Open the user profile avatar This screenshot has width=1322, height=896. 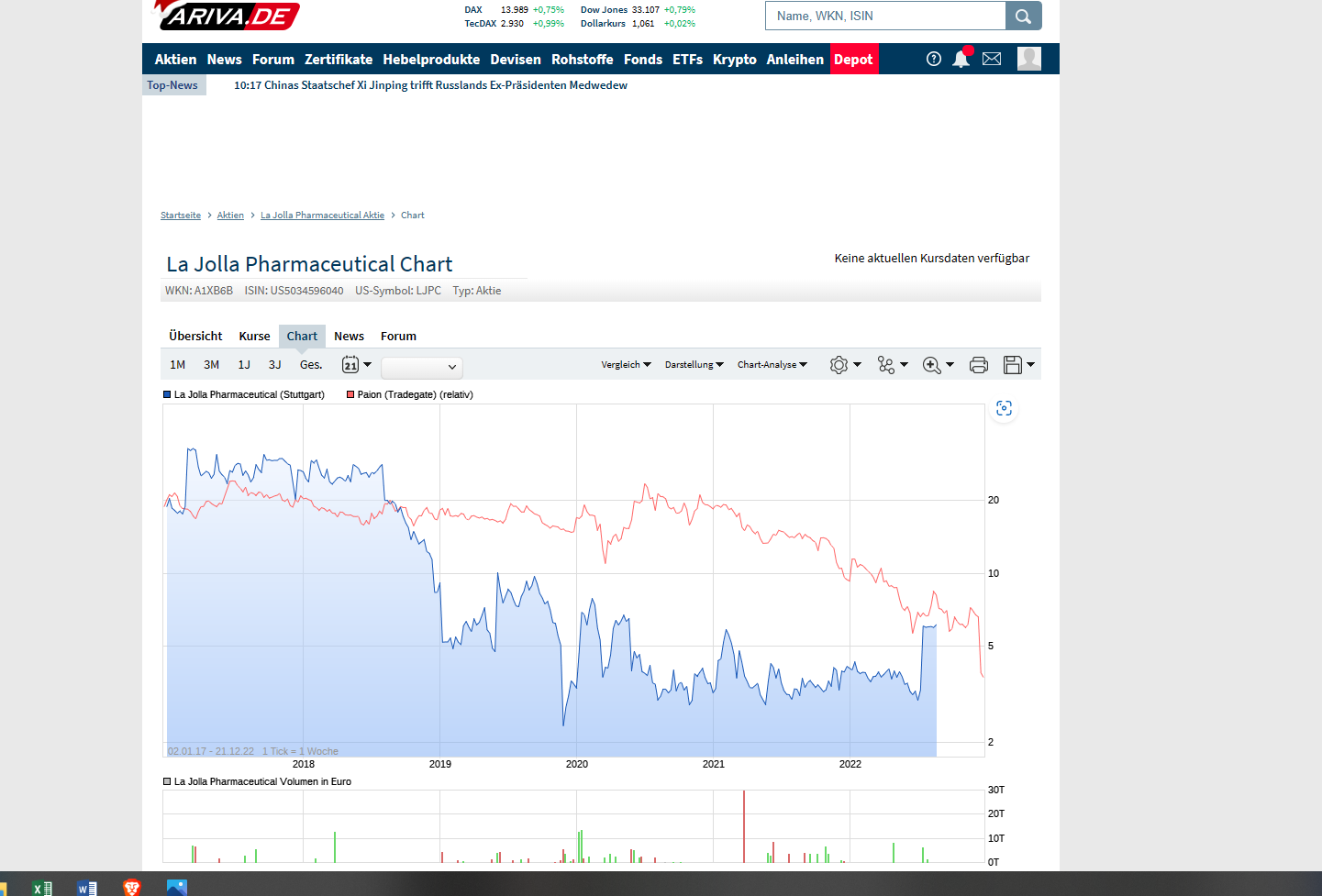click(x=1029, y=59)
